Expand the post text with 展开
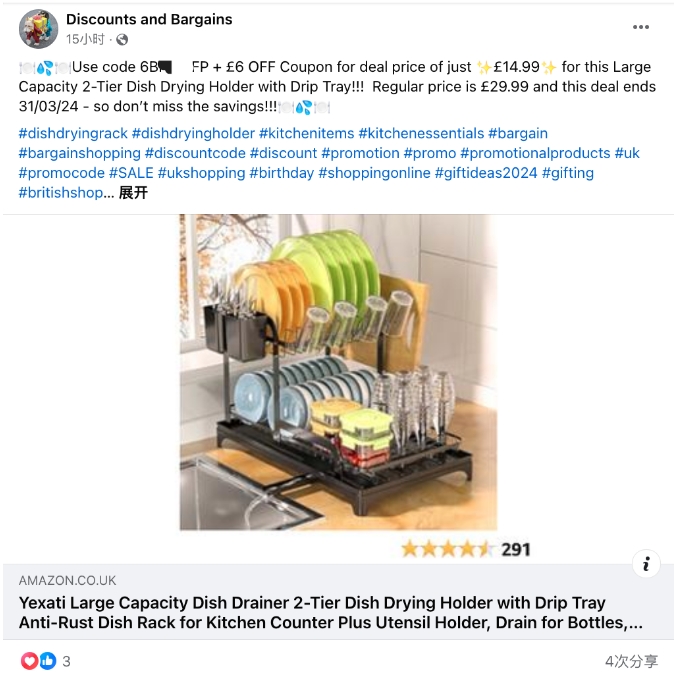Image resolution: width=674 pixels, height=678 pixels. (x=133, y=192)
